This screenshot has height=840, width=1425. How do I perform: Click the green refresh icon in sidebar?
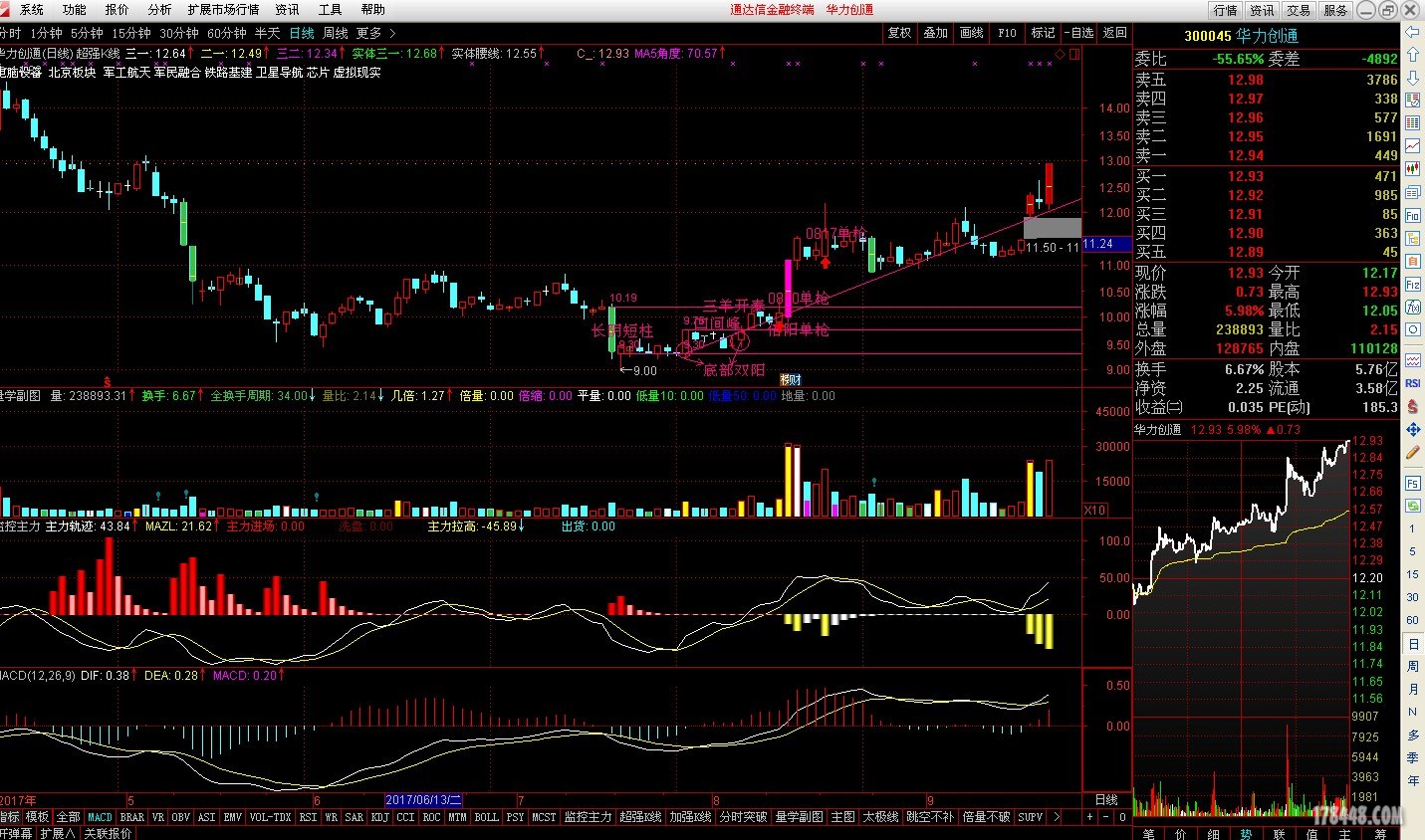[1412, 507]
